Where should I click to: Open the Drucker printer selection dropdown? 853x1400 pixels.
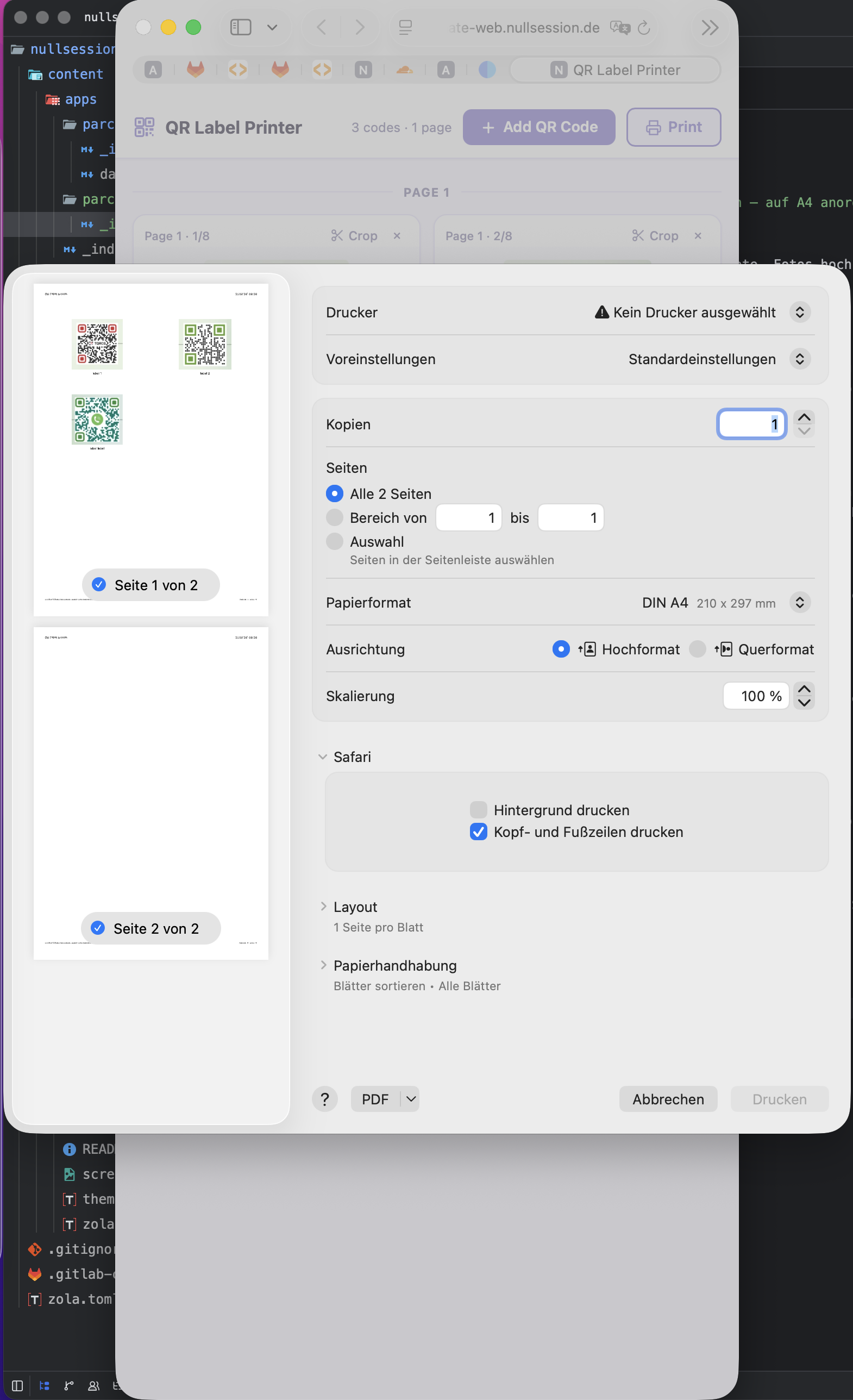(799, 312)
